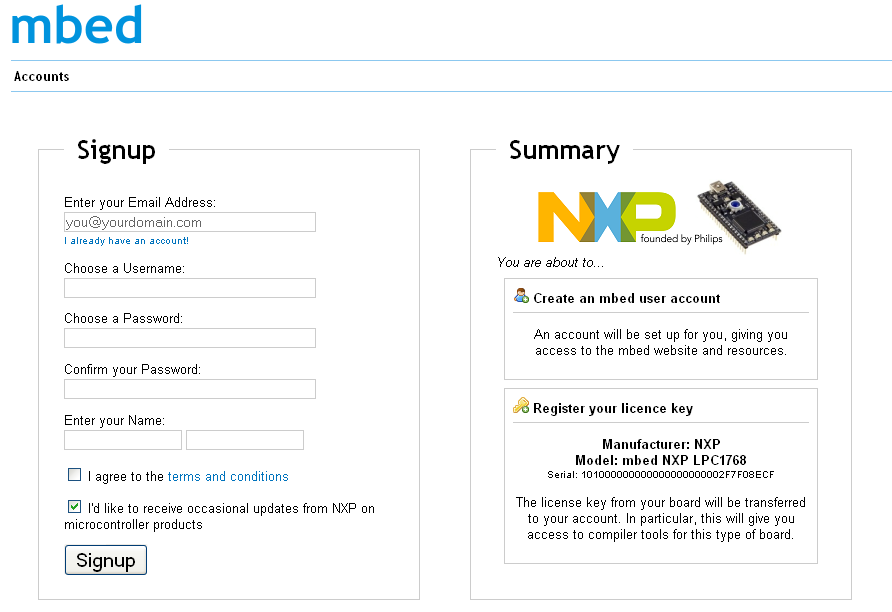
Task: Focus the Email Address field
Action: [x=190, y=222]
